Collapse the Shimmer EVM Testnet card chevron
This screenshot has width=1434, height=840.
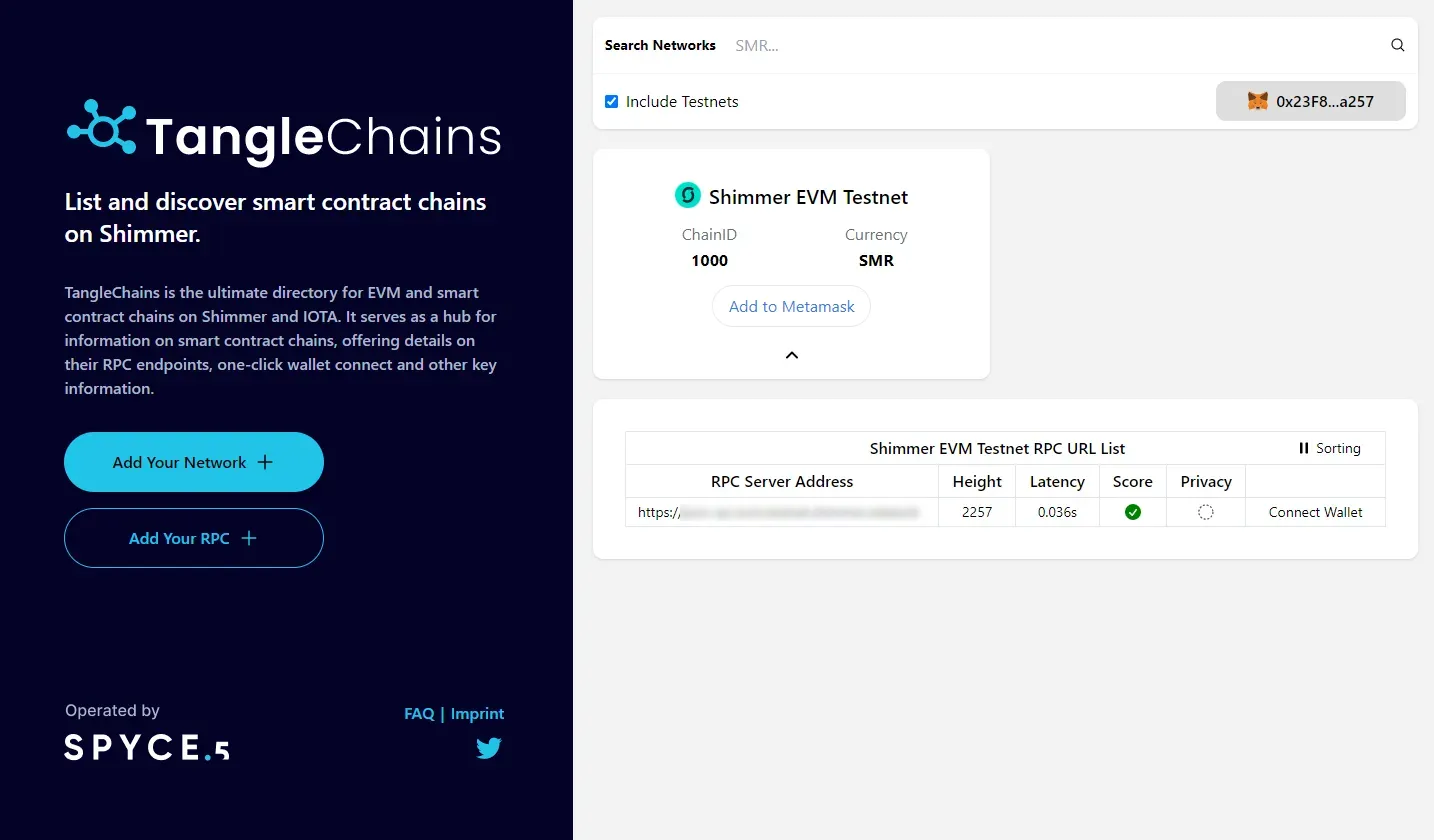[x=791, y=355]
